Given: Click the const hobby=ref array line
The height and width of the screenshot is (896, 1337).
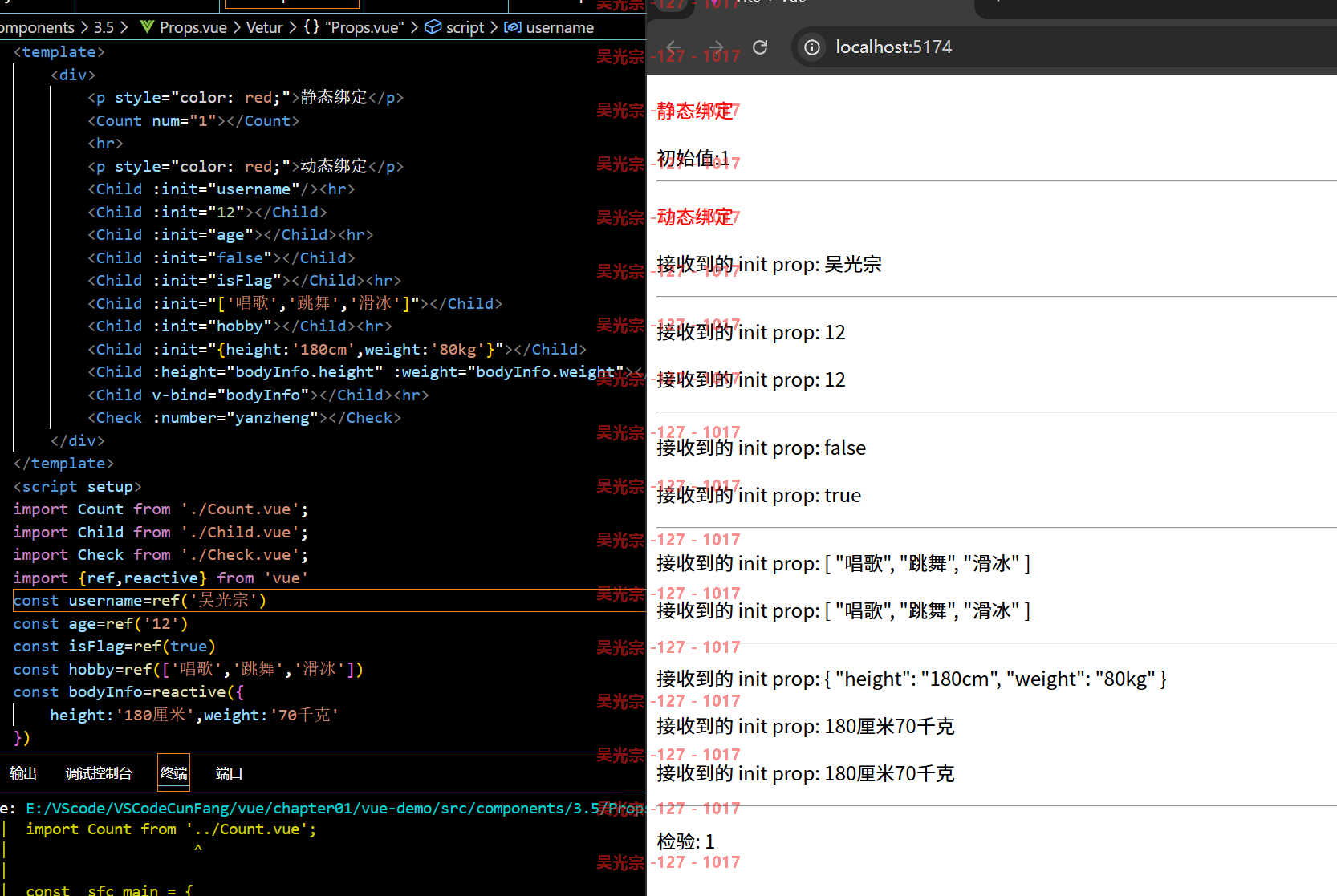Looking at the screenshot, I should 189,669.
